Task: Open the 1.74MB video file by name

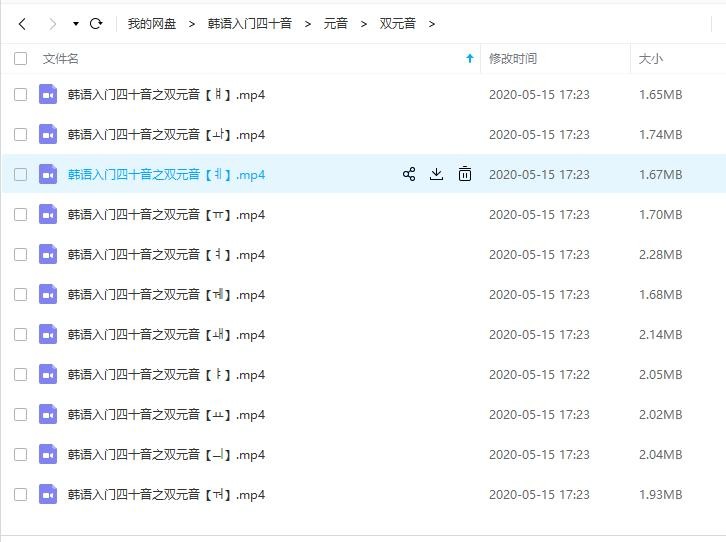Action: 166,135
